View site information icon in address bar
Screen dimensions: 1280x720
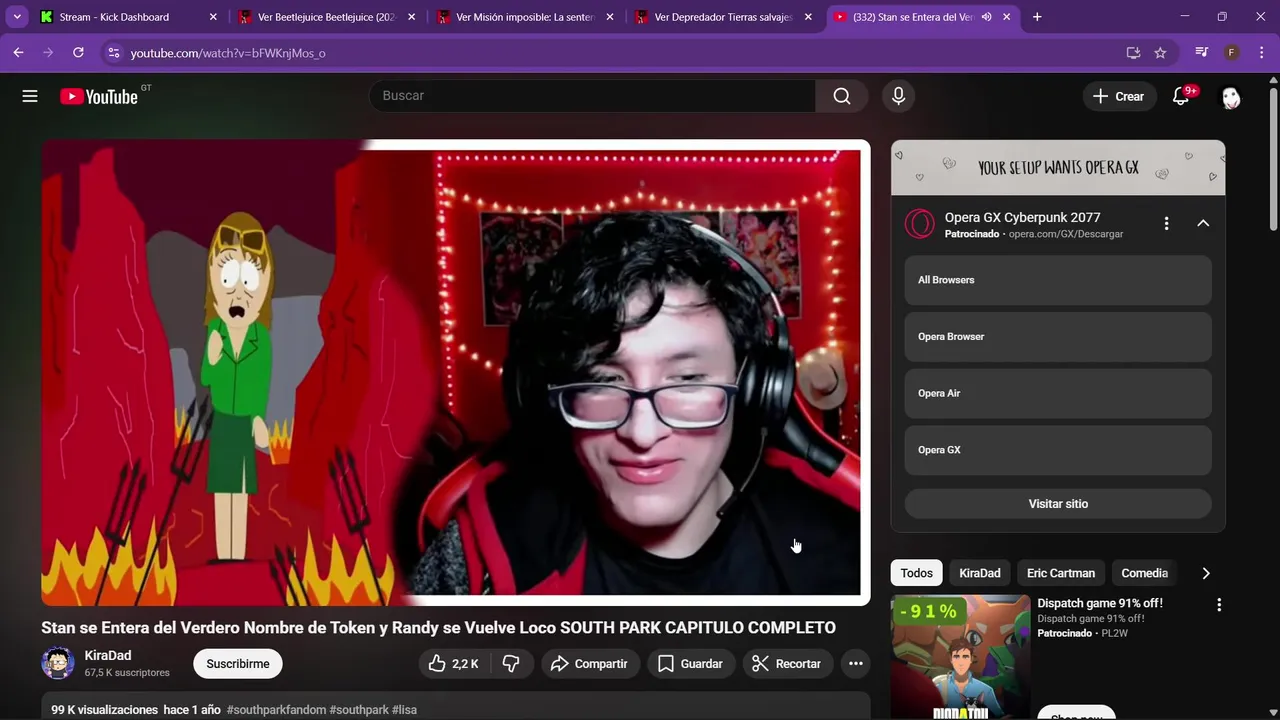113,52
